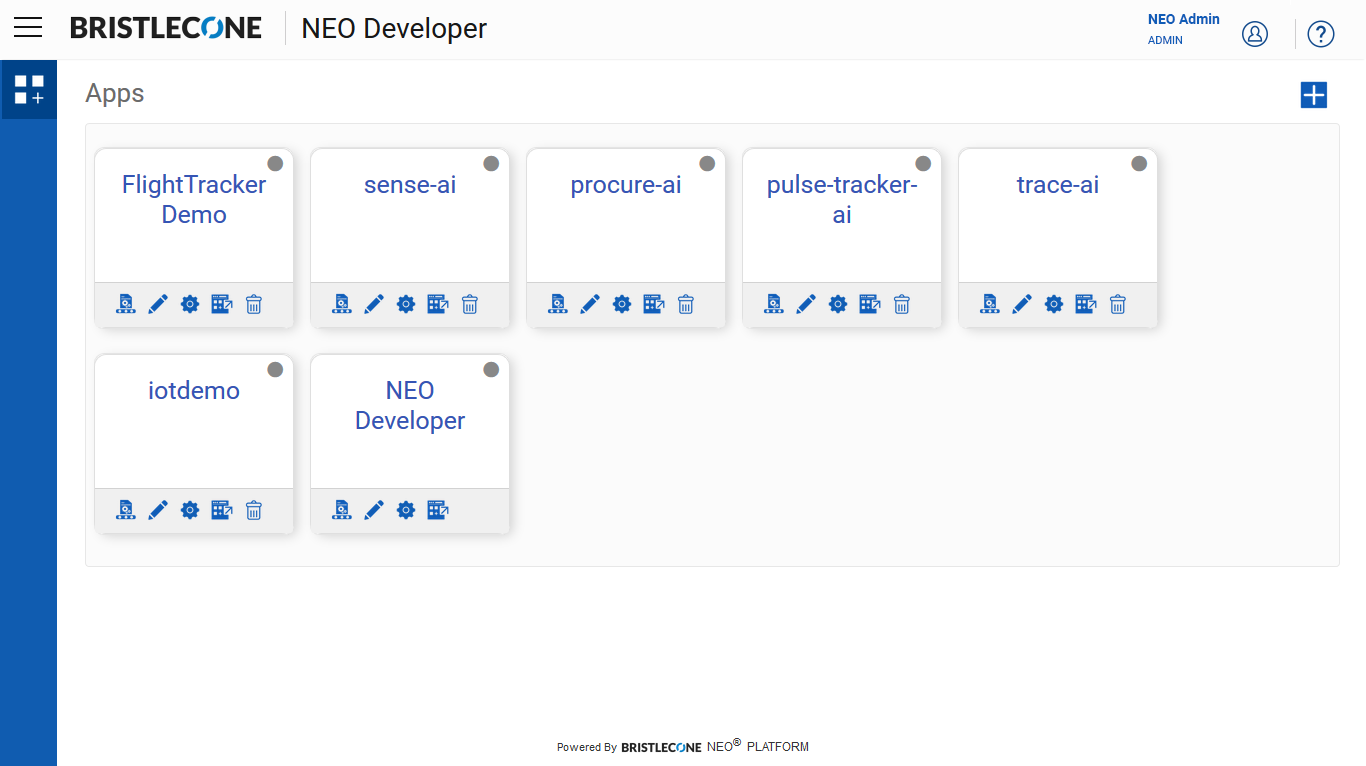Click the build pipeline icon for pulse-tracker-ai
This screenshot has height=766, width=1366.
click(773, 304)
